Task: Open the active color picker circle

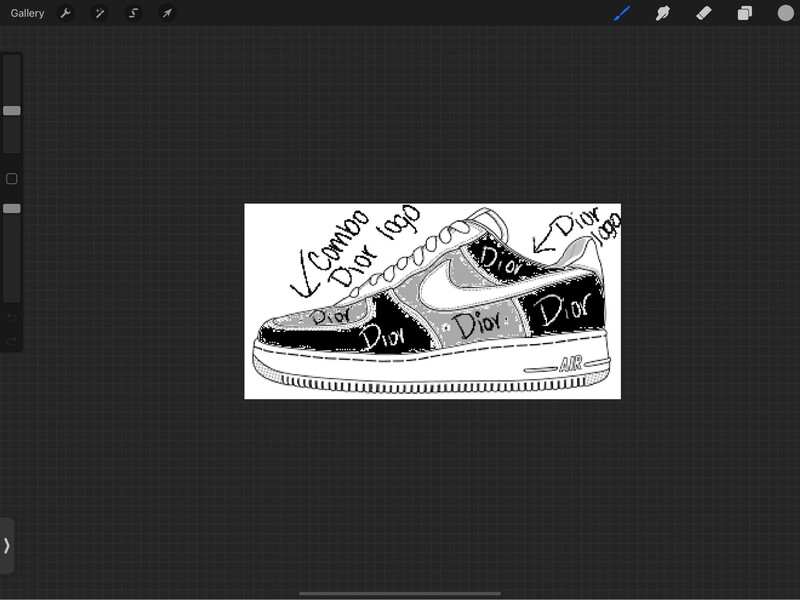Action: 785,13
